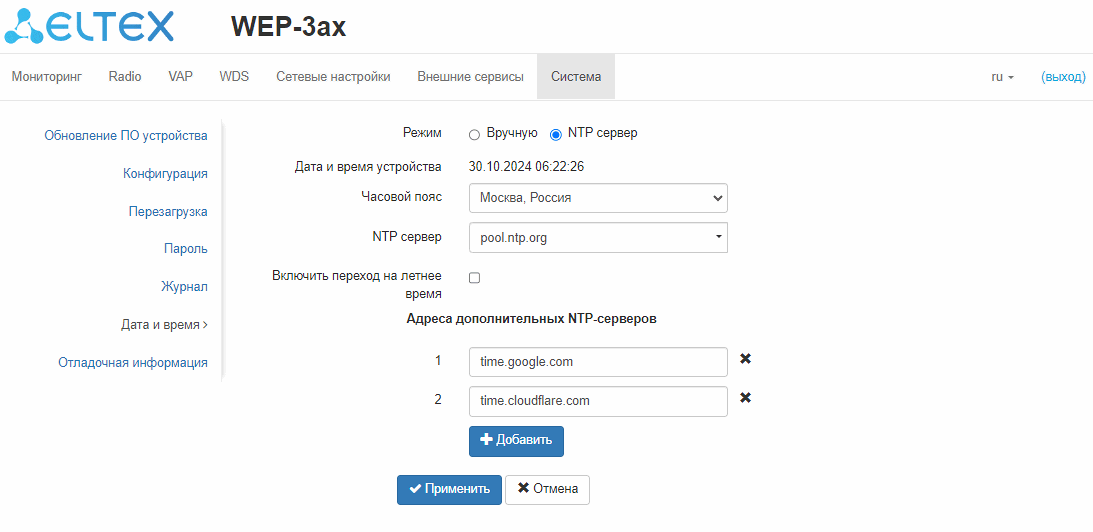
Task: Open the Часовой пояс timezone dropdown
Action: [x=597, y=198]
